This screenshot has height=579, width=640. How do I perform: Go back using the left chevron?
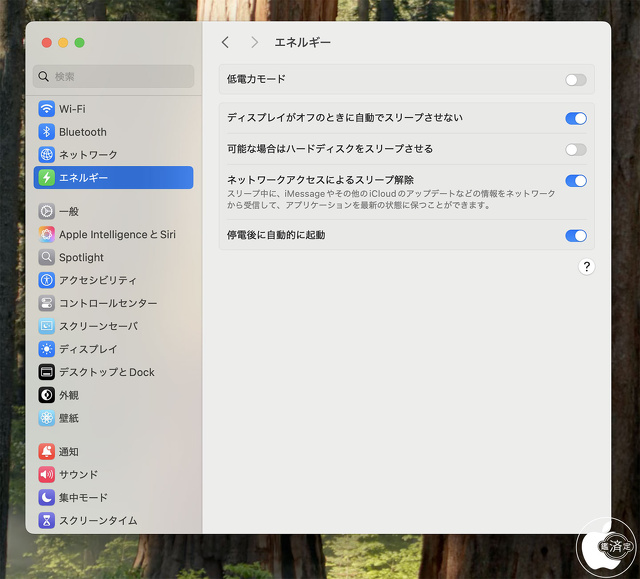coord(225,42)
